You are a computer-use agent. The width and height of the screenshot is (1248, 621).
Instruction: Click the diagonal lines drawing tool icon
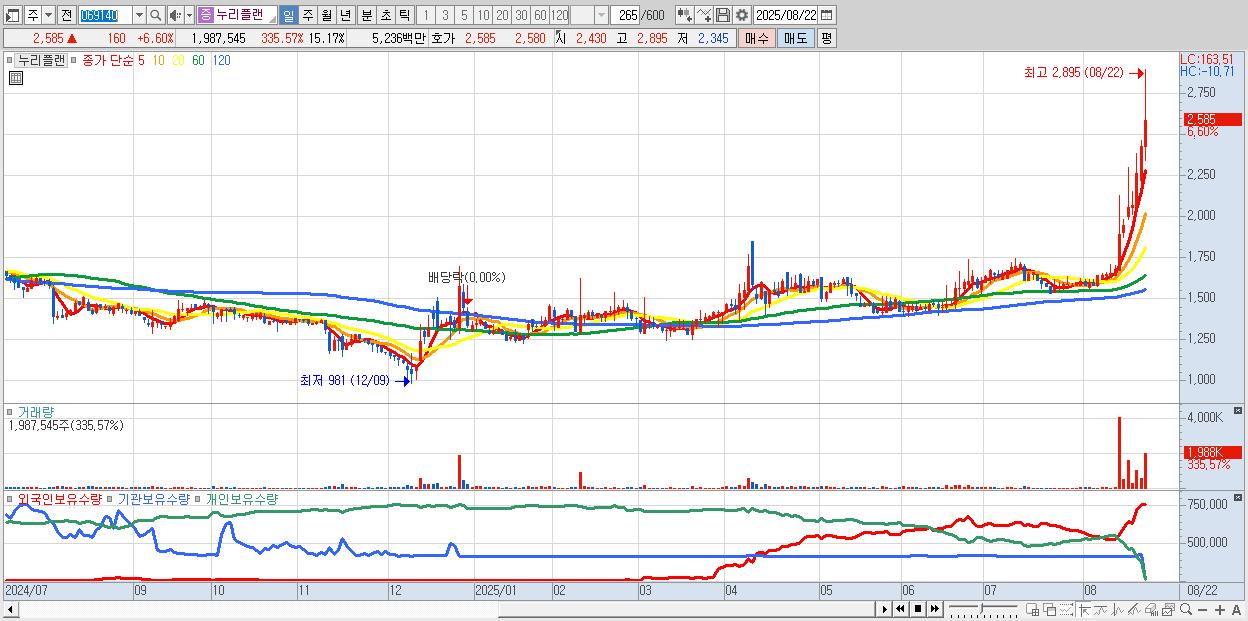pos(1135,609)
